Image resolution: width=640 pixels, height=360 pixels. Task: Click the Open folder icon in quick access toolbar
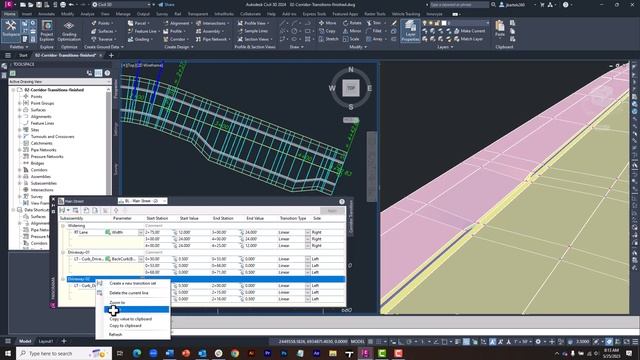click(x=31, y=4)
